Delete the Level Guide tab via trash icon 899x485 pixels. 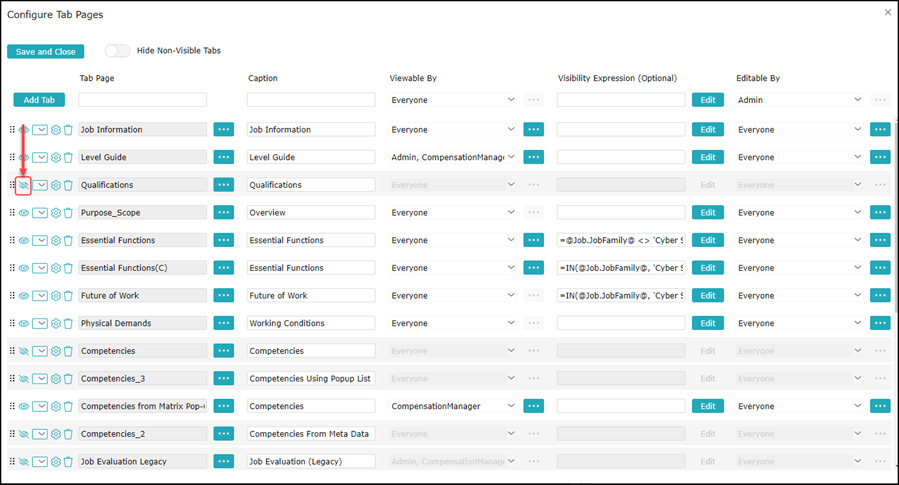(68, 158)
